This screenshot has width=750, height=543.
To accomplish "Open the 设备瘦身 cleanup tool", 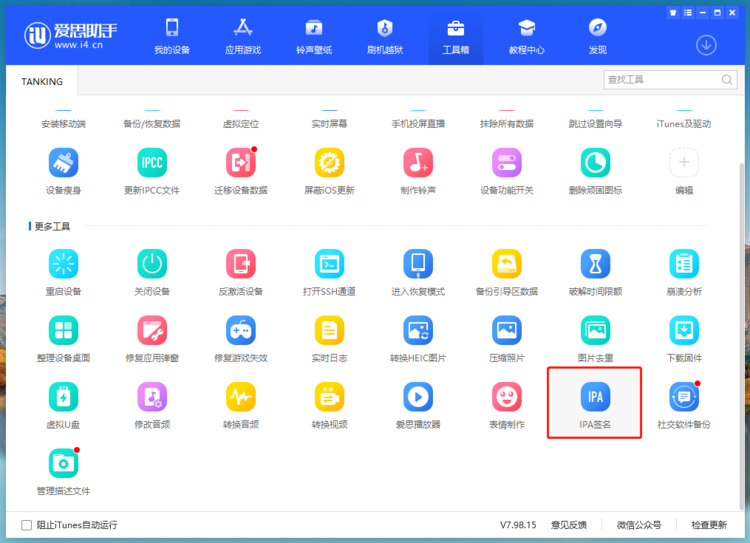I will [x=63, y=163].
